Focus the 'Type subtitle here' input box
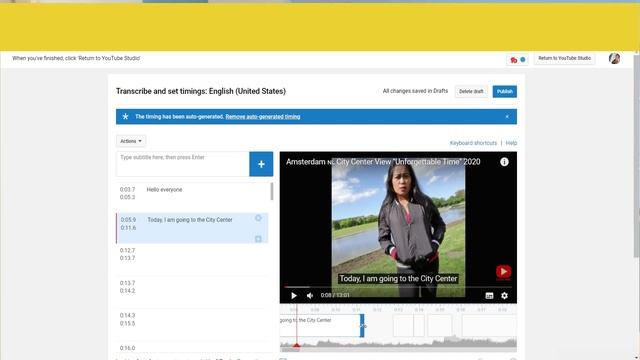640x360 pixels. 182,164
